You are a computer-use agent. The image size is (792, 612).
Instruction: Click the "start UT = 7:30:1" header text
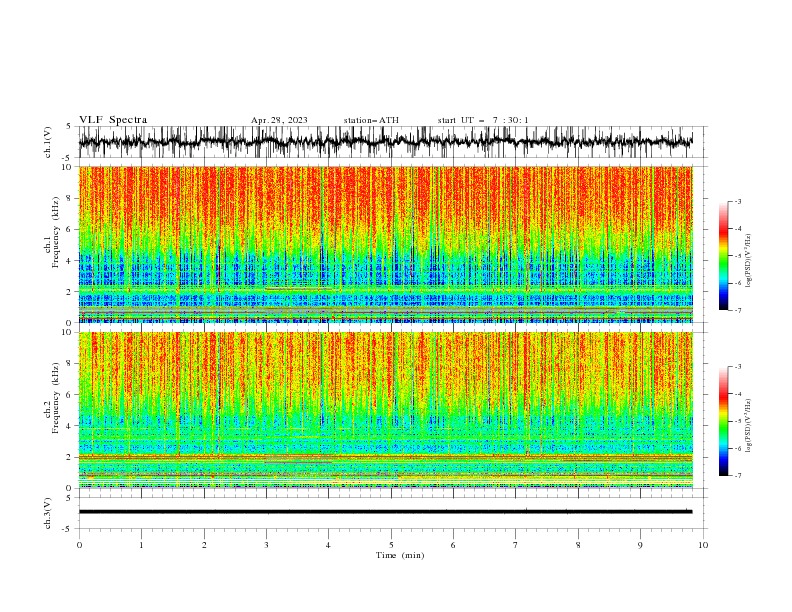coord(483,120)
